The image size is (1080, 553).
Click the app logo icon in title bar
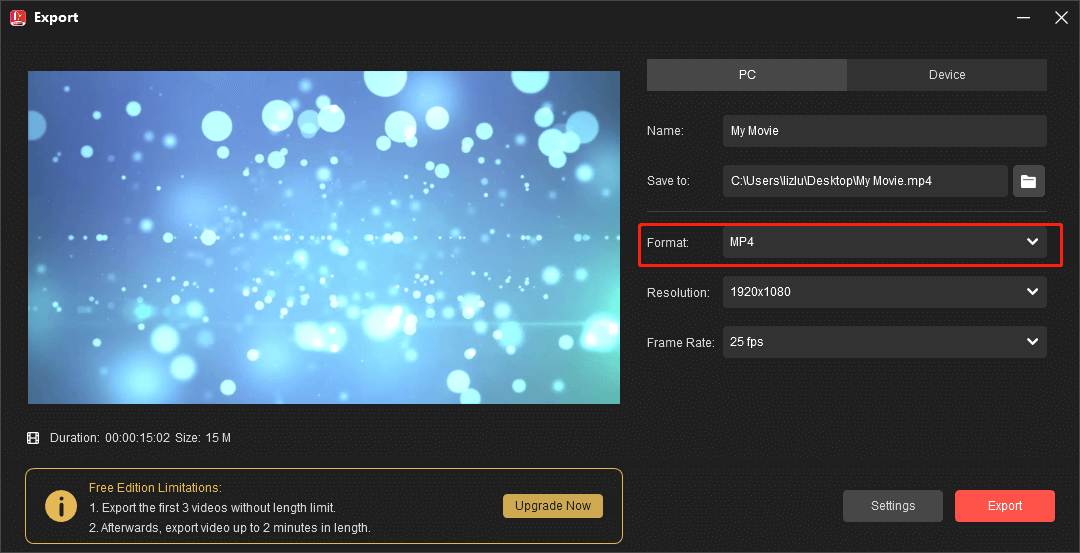[x=18, y=17]
